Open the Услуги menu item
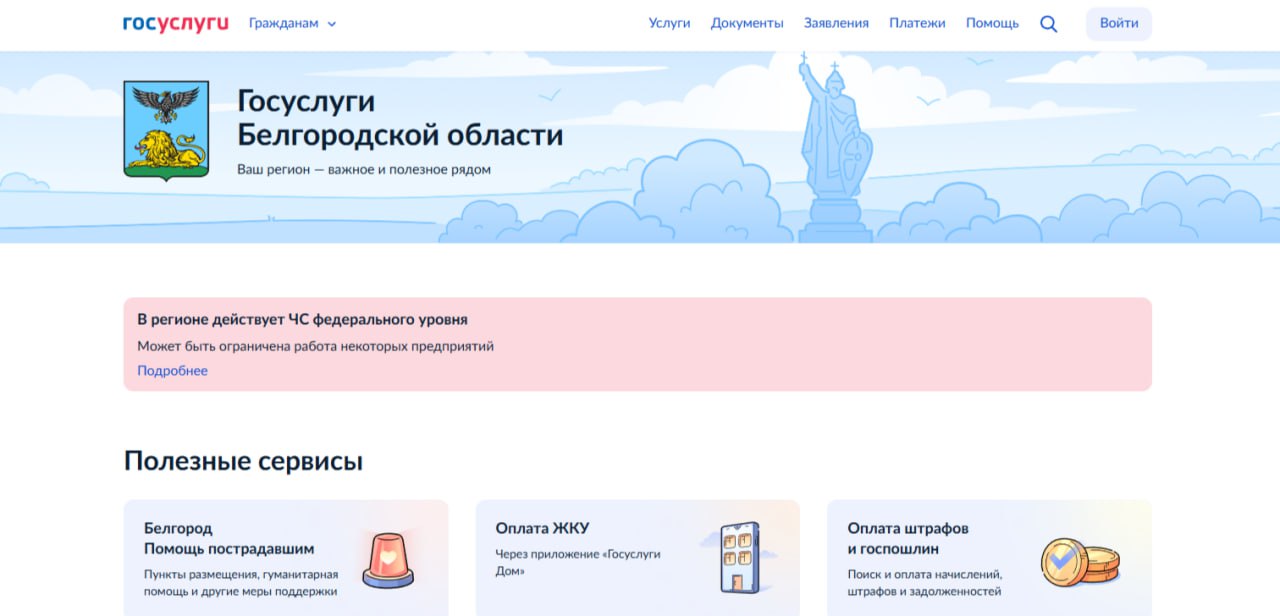 pos(669,23)
